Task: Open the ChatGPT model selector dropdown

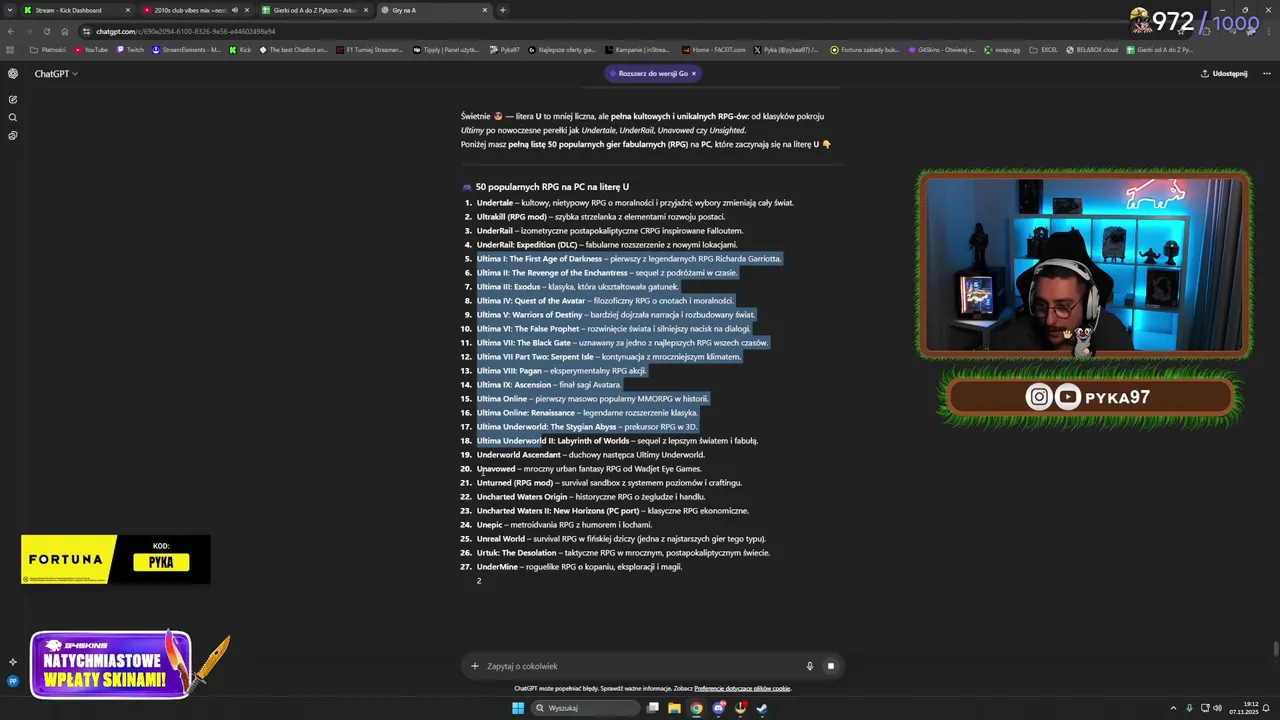Action: point(56,73)
